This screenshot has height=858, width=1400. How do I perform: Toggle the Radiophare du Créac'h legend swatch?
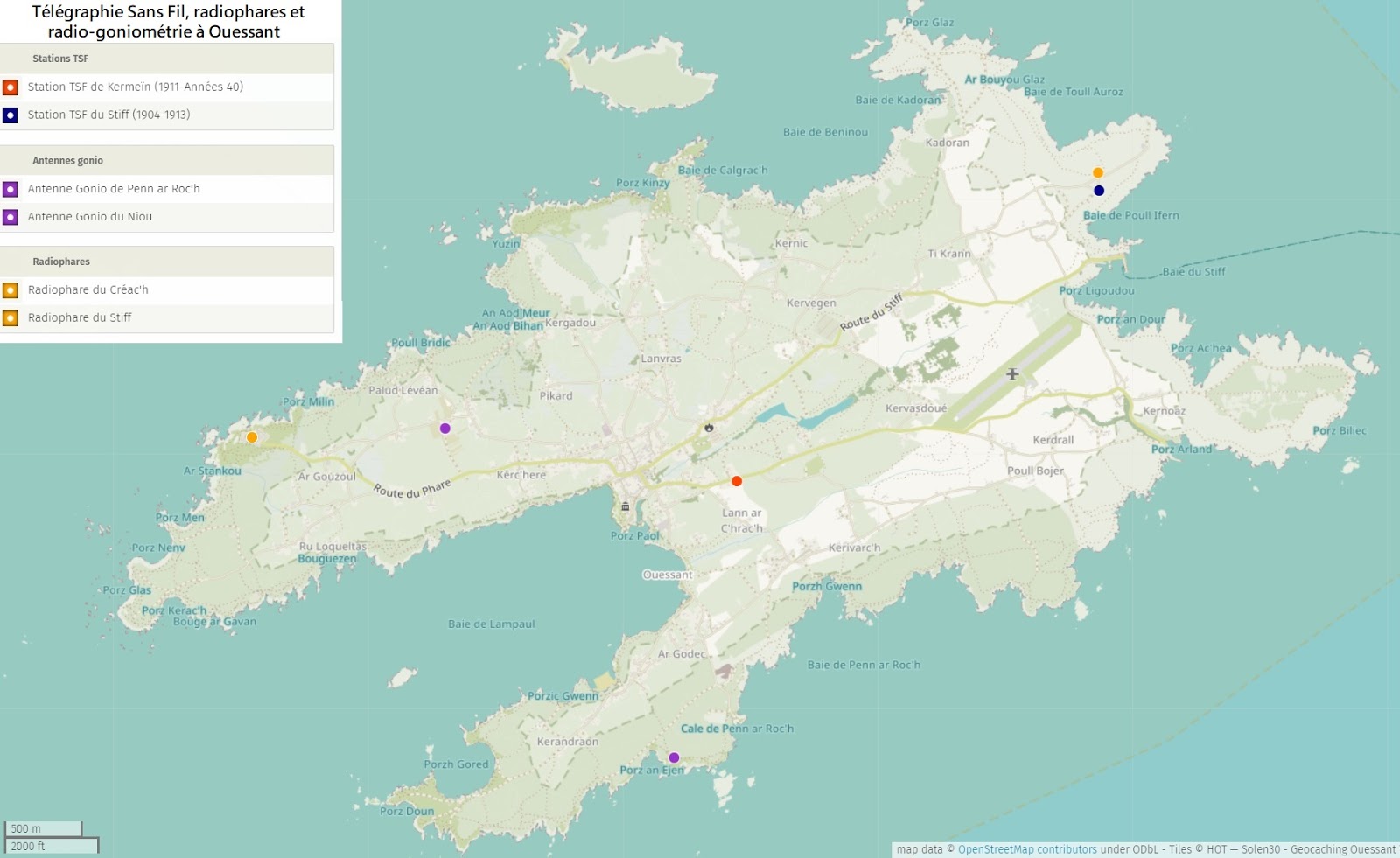(10, 290)
